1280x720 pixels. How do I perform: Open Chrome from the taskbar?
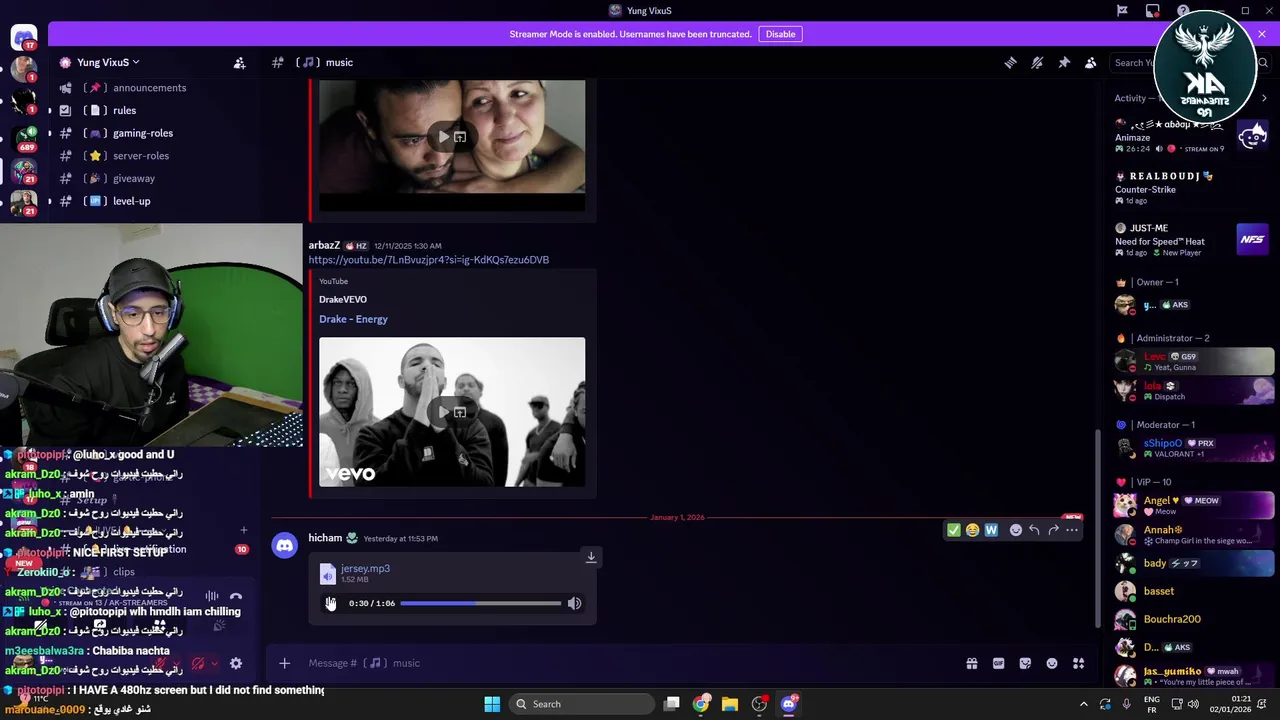pyautogui.click(x=701, y=704)
